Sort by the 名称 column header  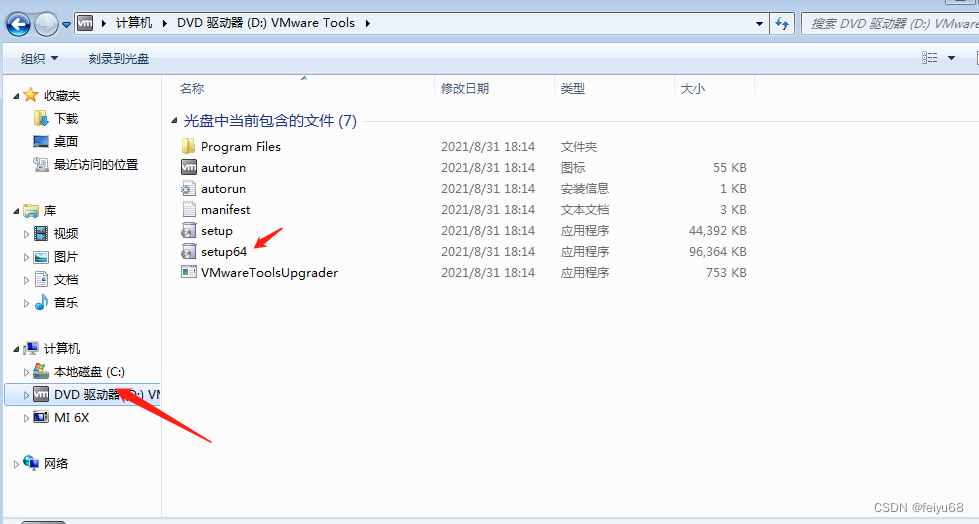[192, 89]
